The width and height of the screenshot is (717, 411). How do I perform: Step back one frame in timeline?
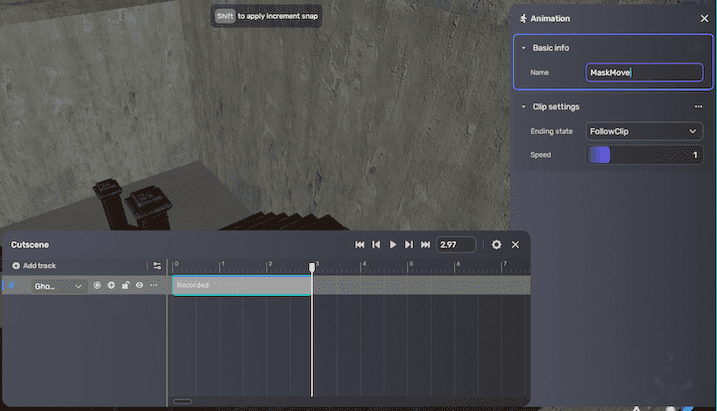point(376,245)
